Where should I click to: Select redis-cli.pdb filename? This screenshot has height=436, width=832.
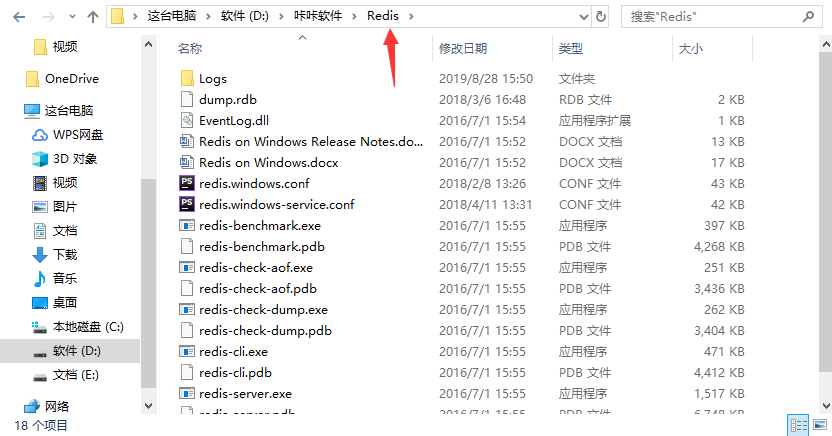pos(236,372)
